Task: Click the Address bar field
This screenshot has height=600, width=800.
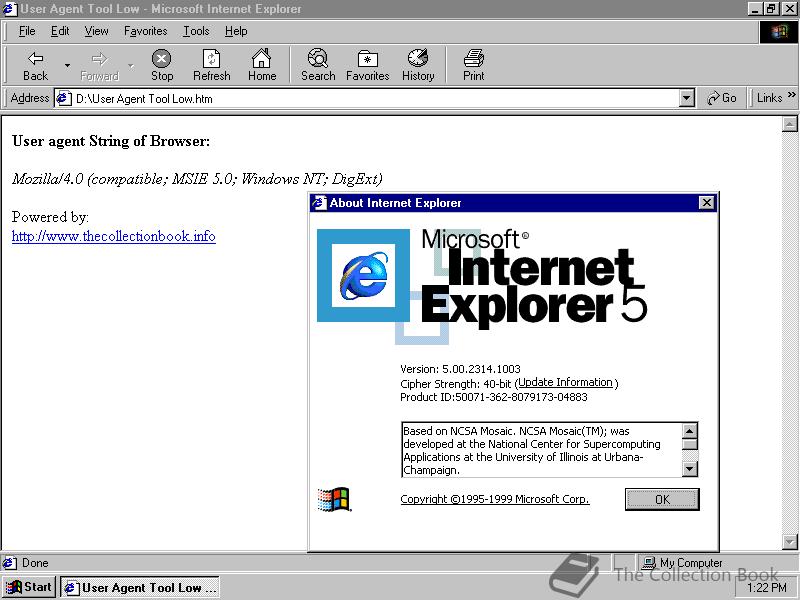Action: (375, 98)
